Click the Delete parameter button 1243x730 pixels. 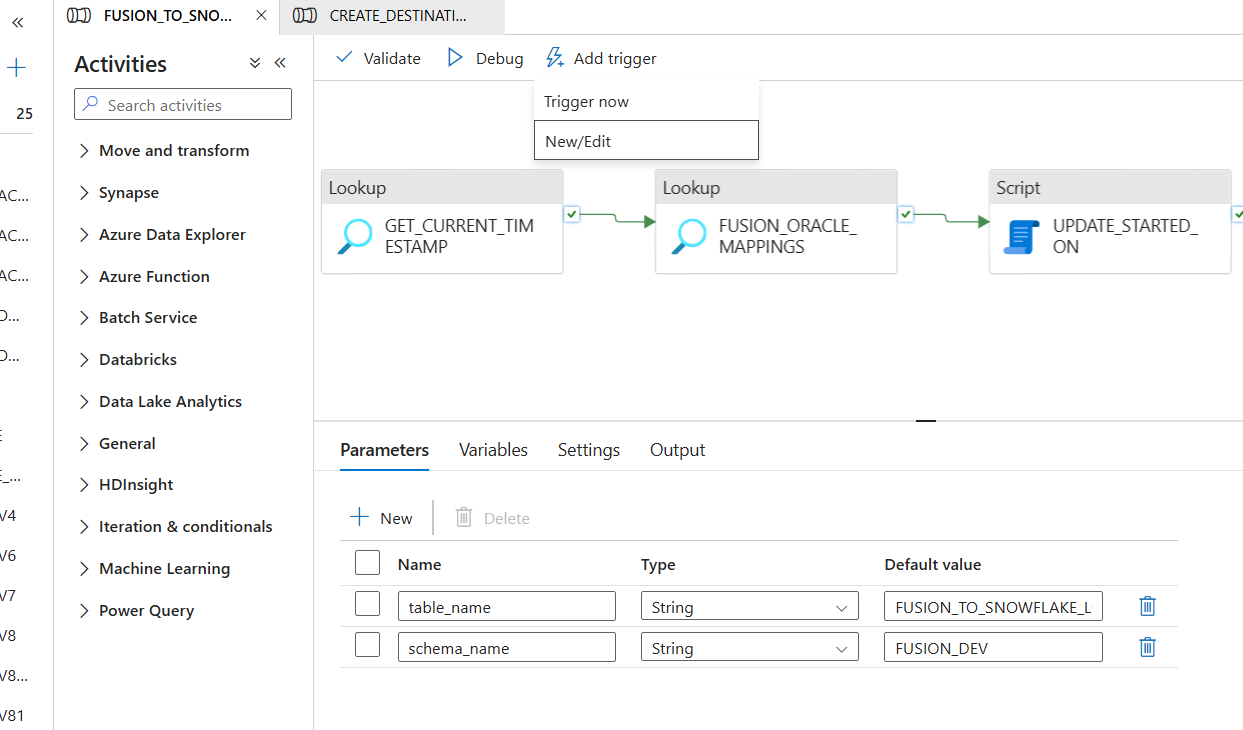[x=492, y=518]
